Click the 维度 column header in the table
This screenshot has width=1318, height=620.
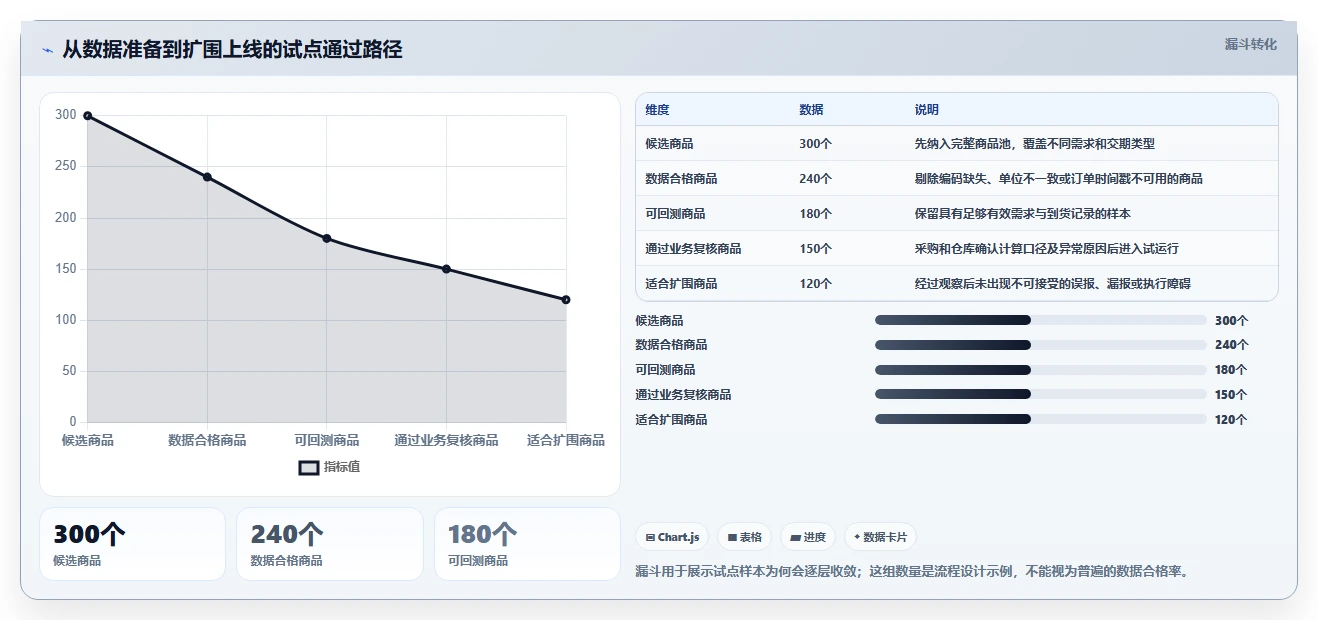point(657,110)
